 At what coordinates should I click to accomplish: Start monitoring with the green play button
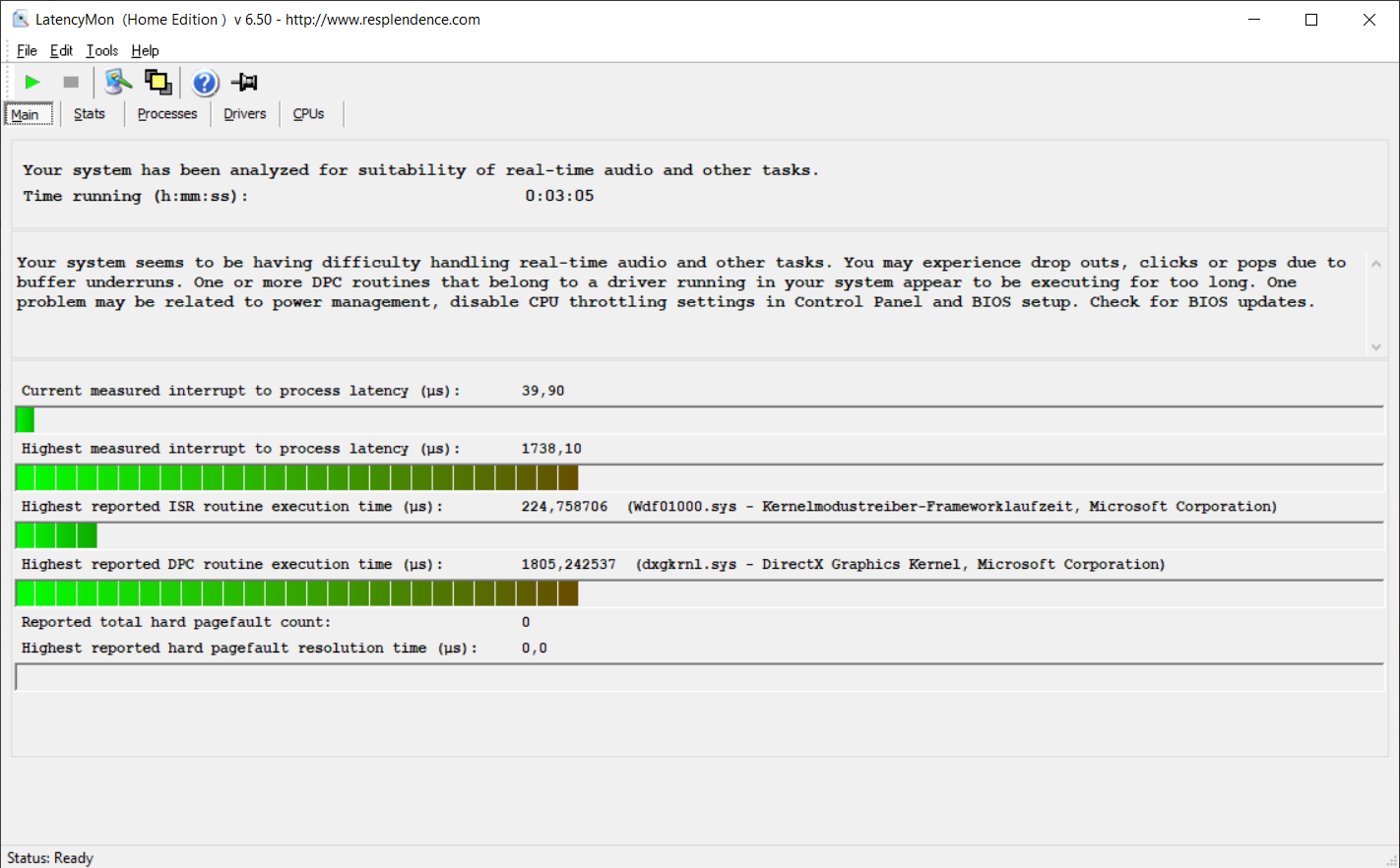pyautogui.click(x=32, y=83)
